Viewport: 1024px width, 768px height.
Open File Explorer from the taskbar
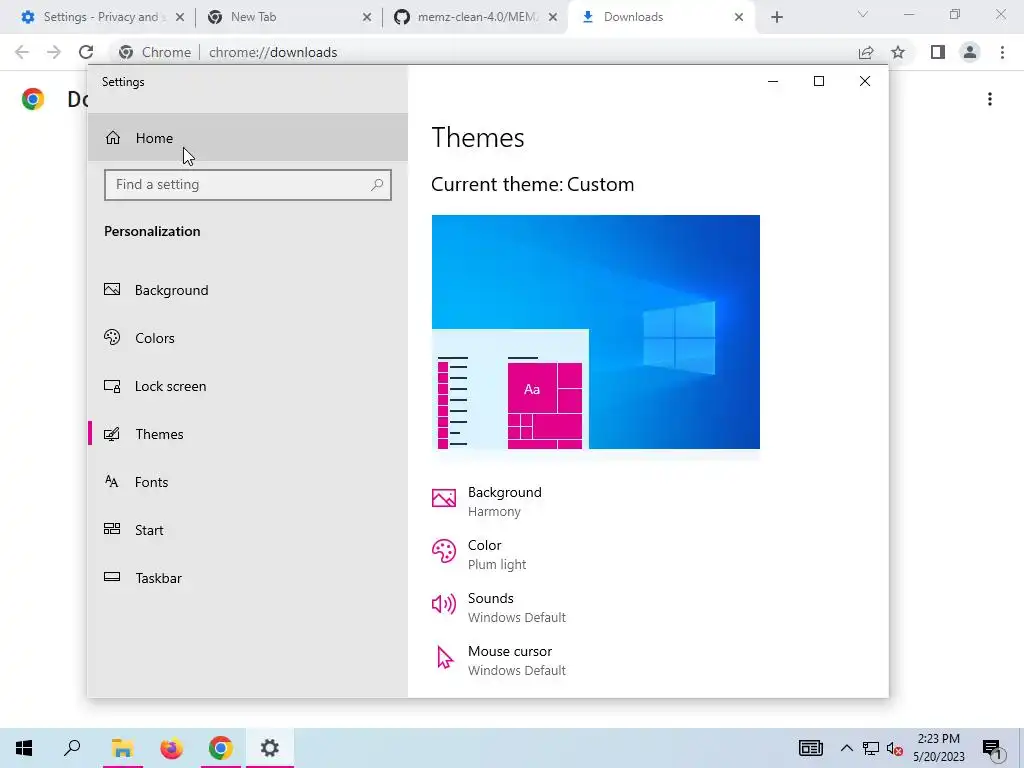(x=122, y=748)
